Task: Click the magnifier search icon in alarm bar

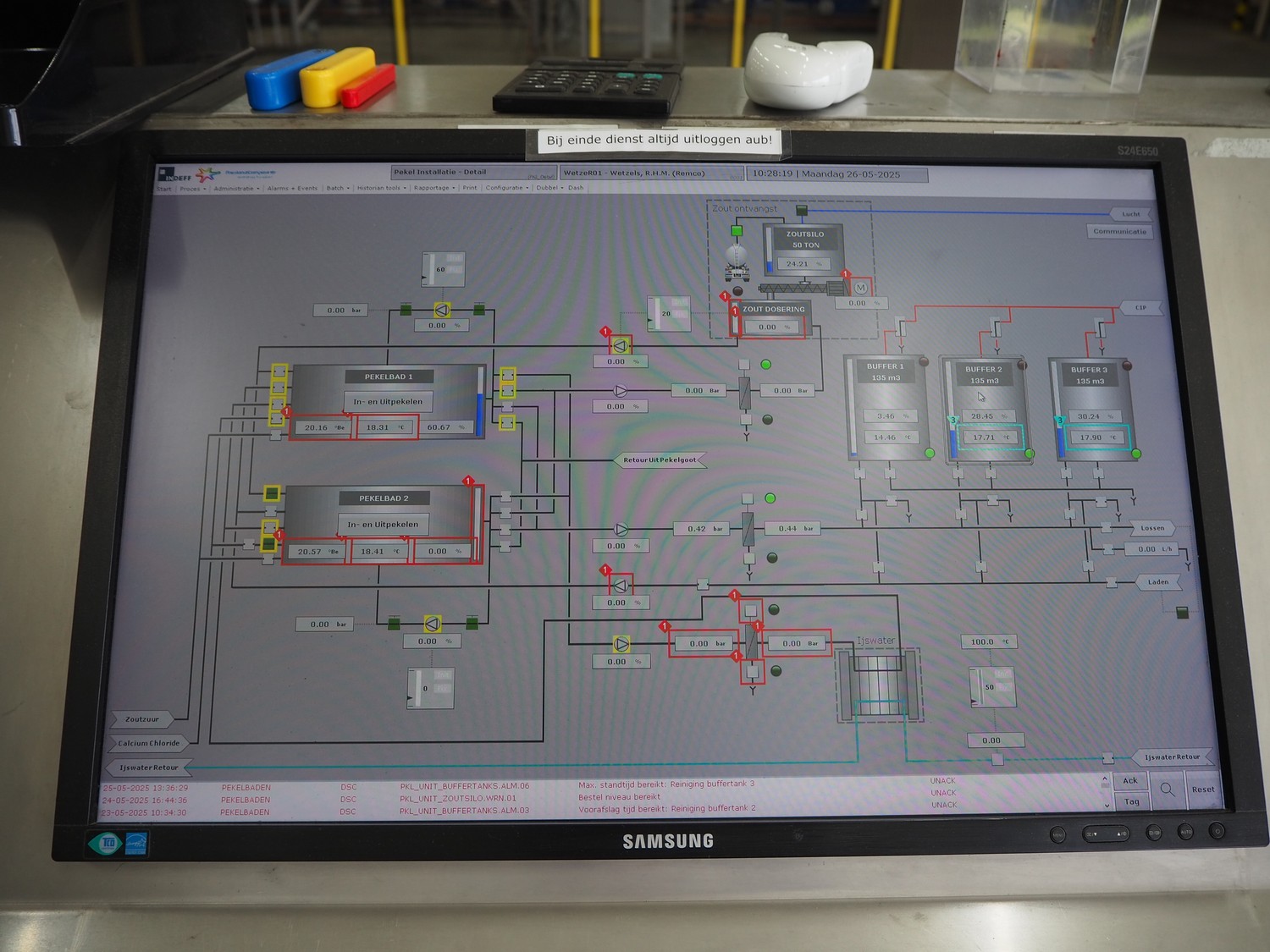Action: [x=1168, y=790]
